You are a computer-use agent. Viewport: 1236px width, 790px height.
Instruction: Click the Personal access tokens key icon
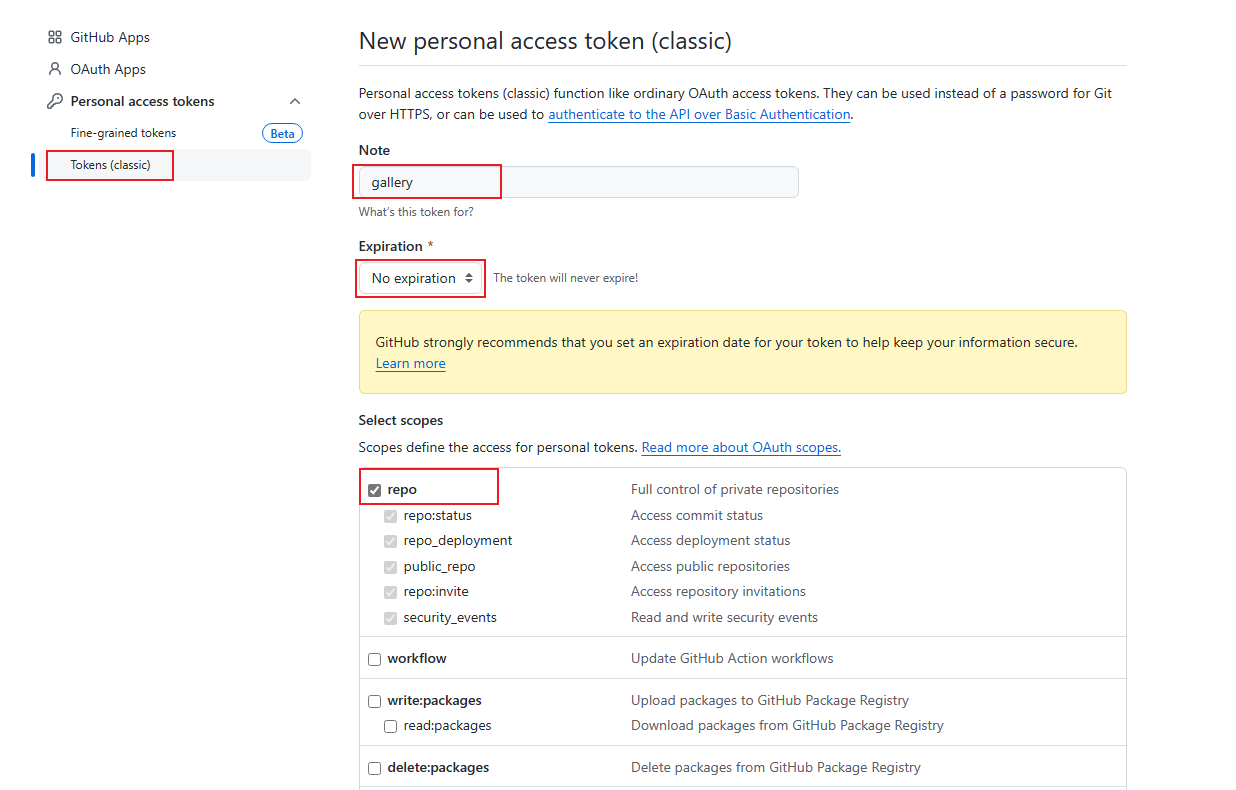click(x=55, y=101)
